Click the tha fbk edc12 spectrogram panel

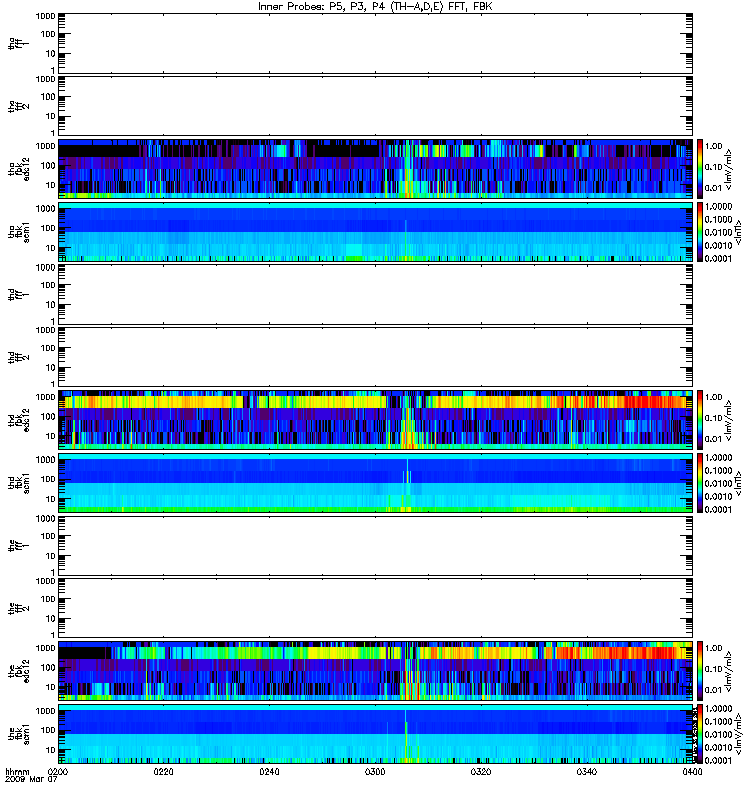pyautogui.click(x=376, y=169)
